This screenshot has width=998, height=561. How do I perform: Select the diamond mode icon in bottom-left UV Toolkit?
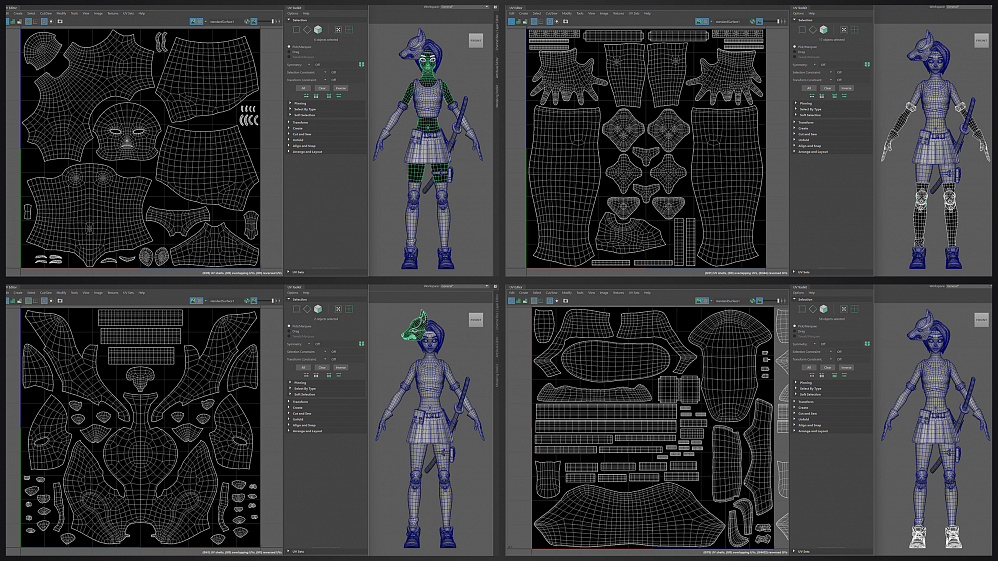point(307,309)
